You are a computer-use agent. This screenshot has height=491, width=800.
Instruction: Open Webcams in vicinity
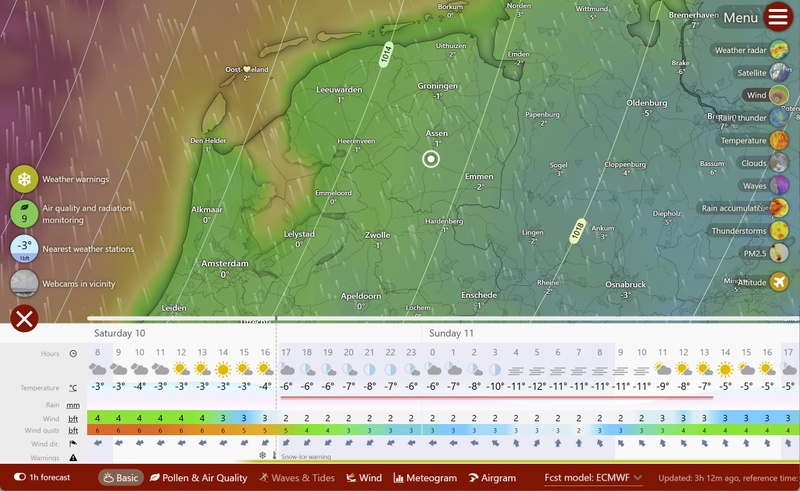(x=24, y=283)
